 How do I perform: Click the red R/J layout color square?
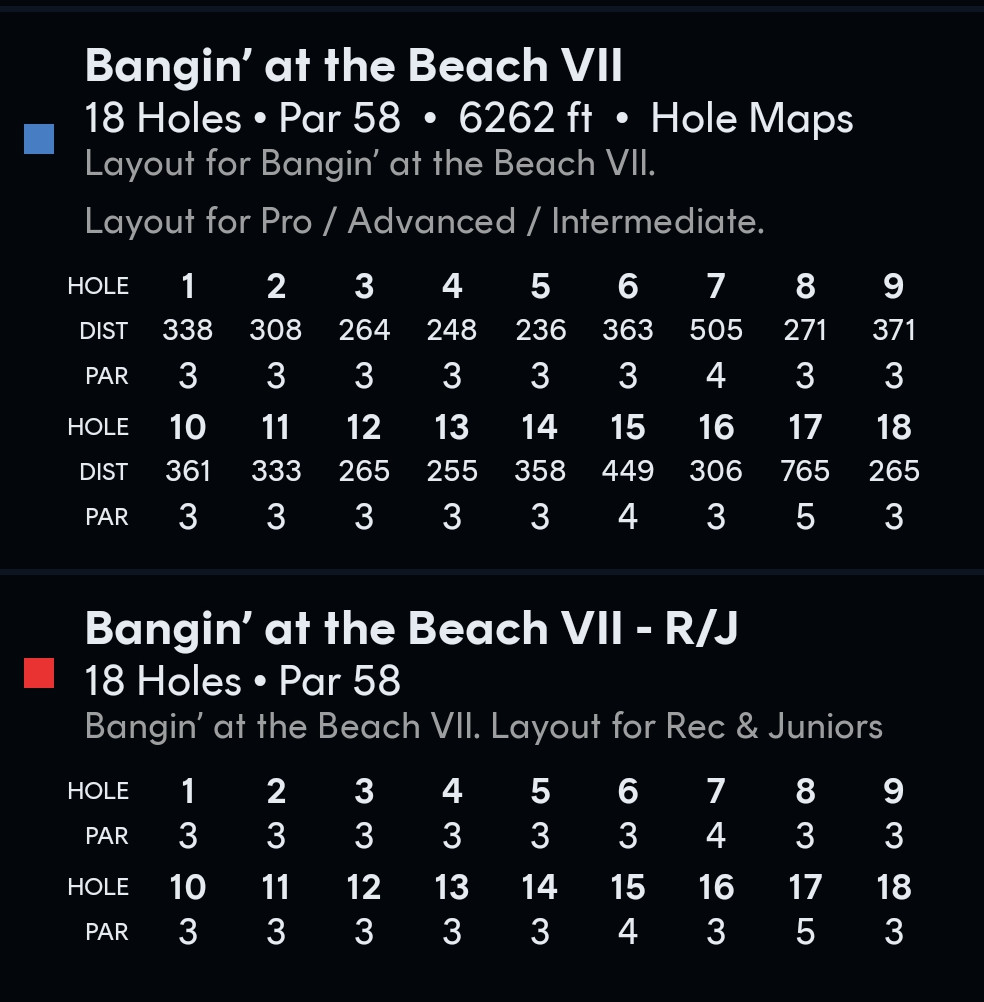coord(39,673)
